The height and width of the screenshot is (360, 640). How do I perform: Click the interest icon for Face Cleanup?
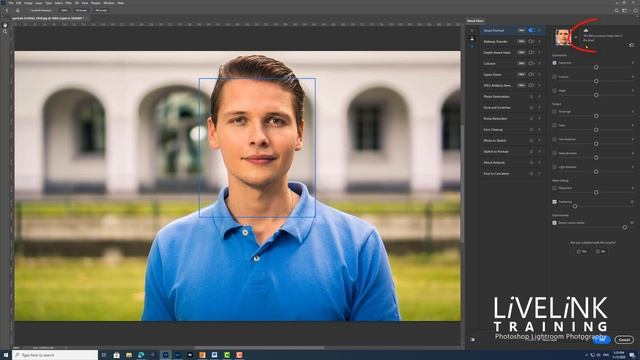click(531, 130)
